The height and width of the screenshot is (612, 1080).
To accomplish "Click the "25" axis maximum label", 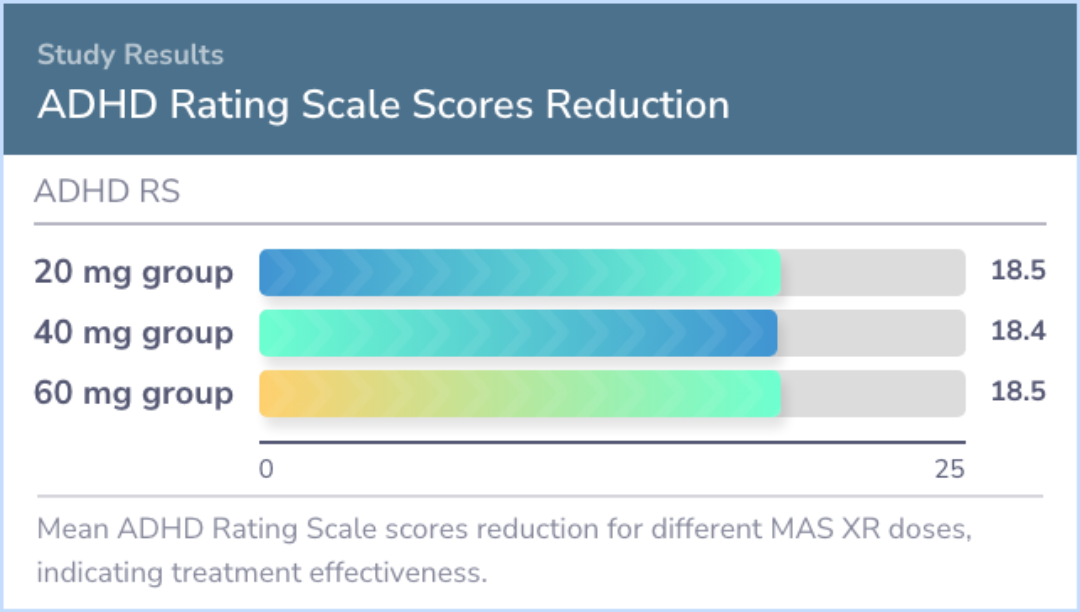I will pos(949,468).
